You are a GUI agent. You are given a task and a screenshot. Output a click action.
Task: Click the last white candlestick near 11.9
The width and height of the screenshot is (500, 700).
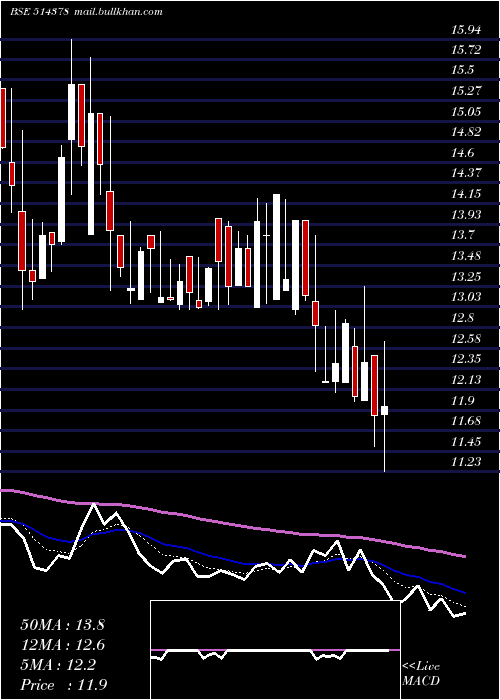[x=384, y=410]
